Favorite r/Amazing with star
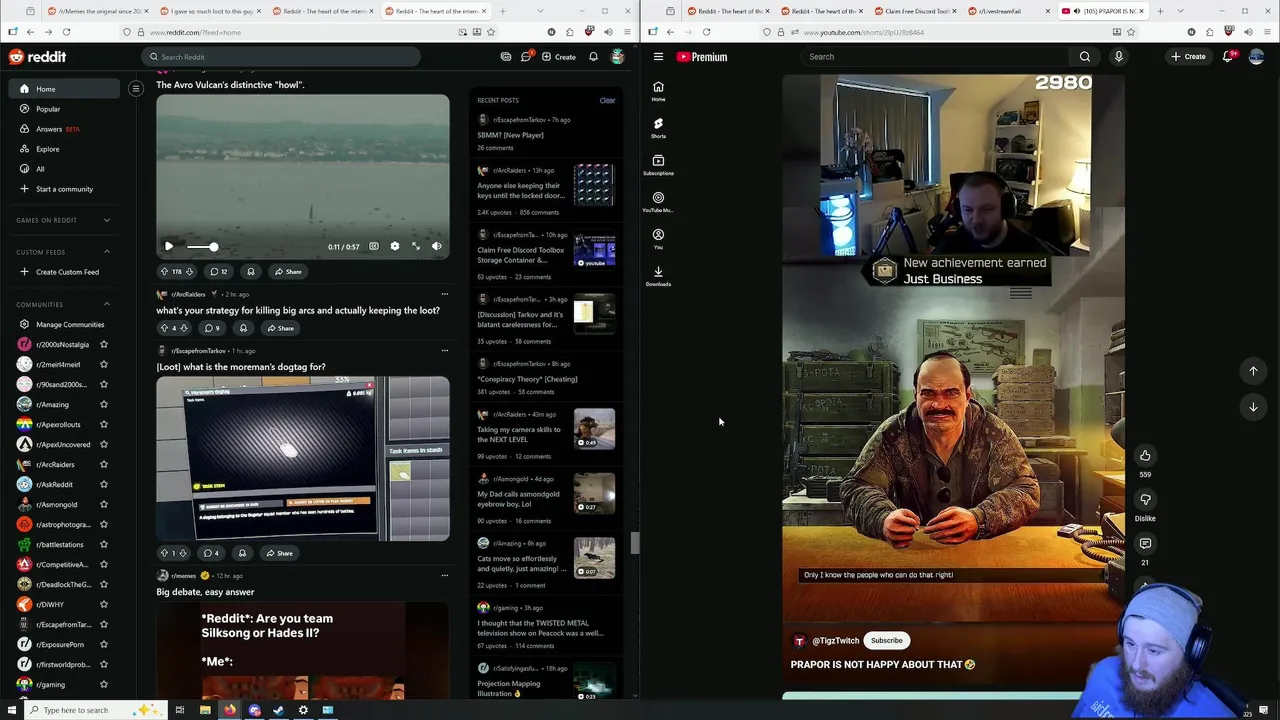The image size is (1280, 720). [x=103, y=404]
